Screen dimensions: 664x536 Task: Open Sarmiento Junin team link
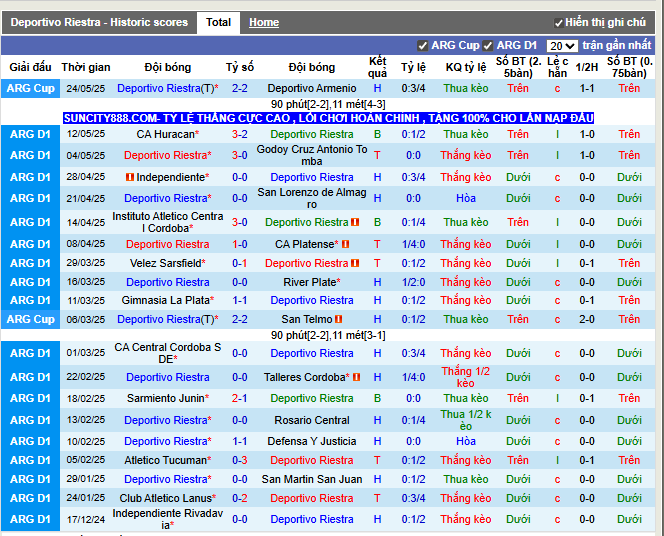[x=168, y=398]
